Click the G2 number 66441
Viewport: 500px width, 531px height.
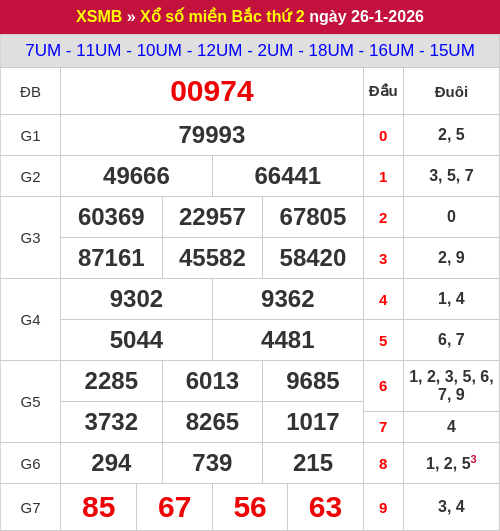pyautogui.click(x=288, y=176)
